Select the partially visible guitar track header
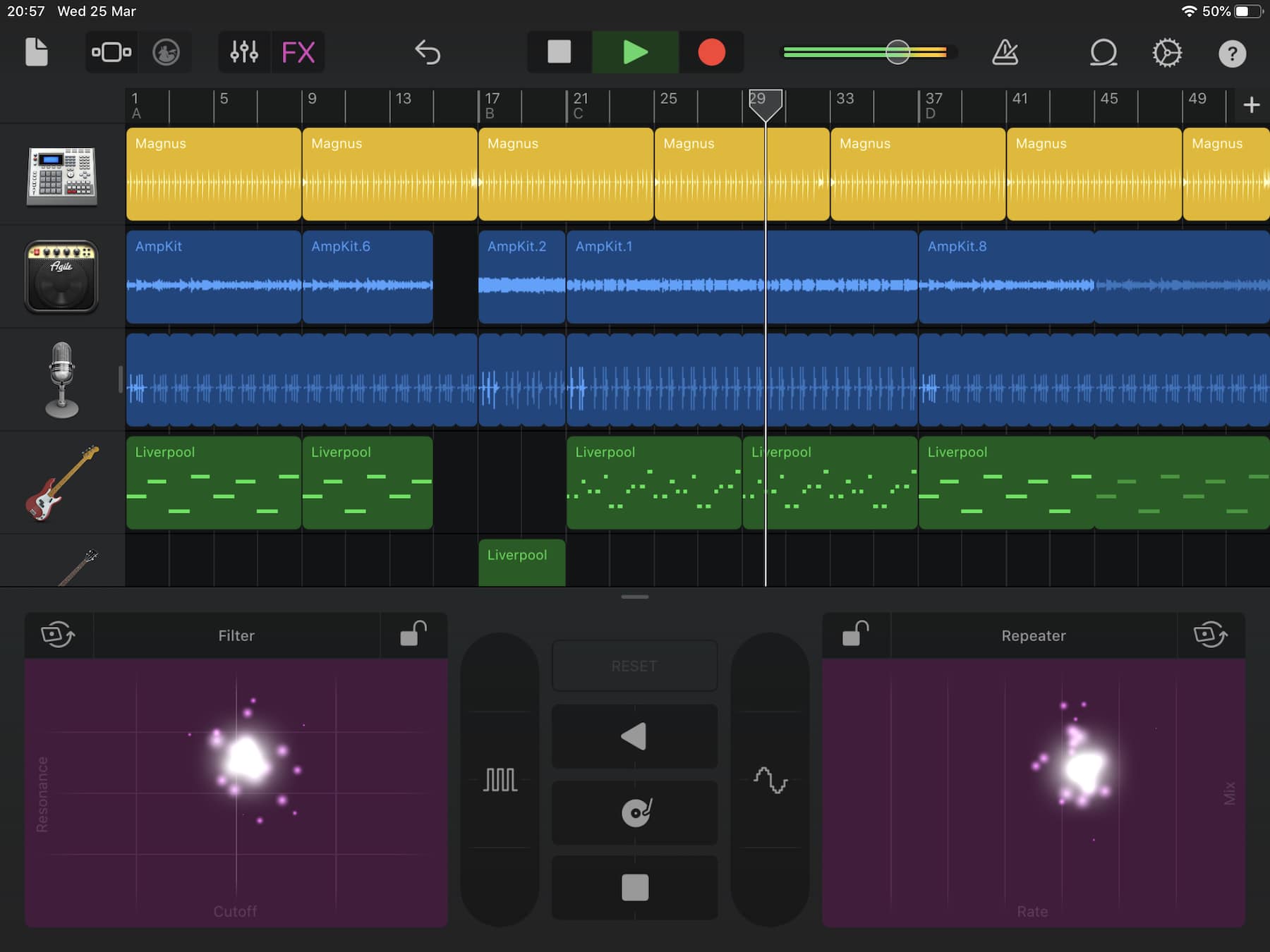 pyautogui.click(x=62, y=561)
